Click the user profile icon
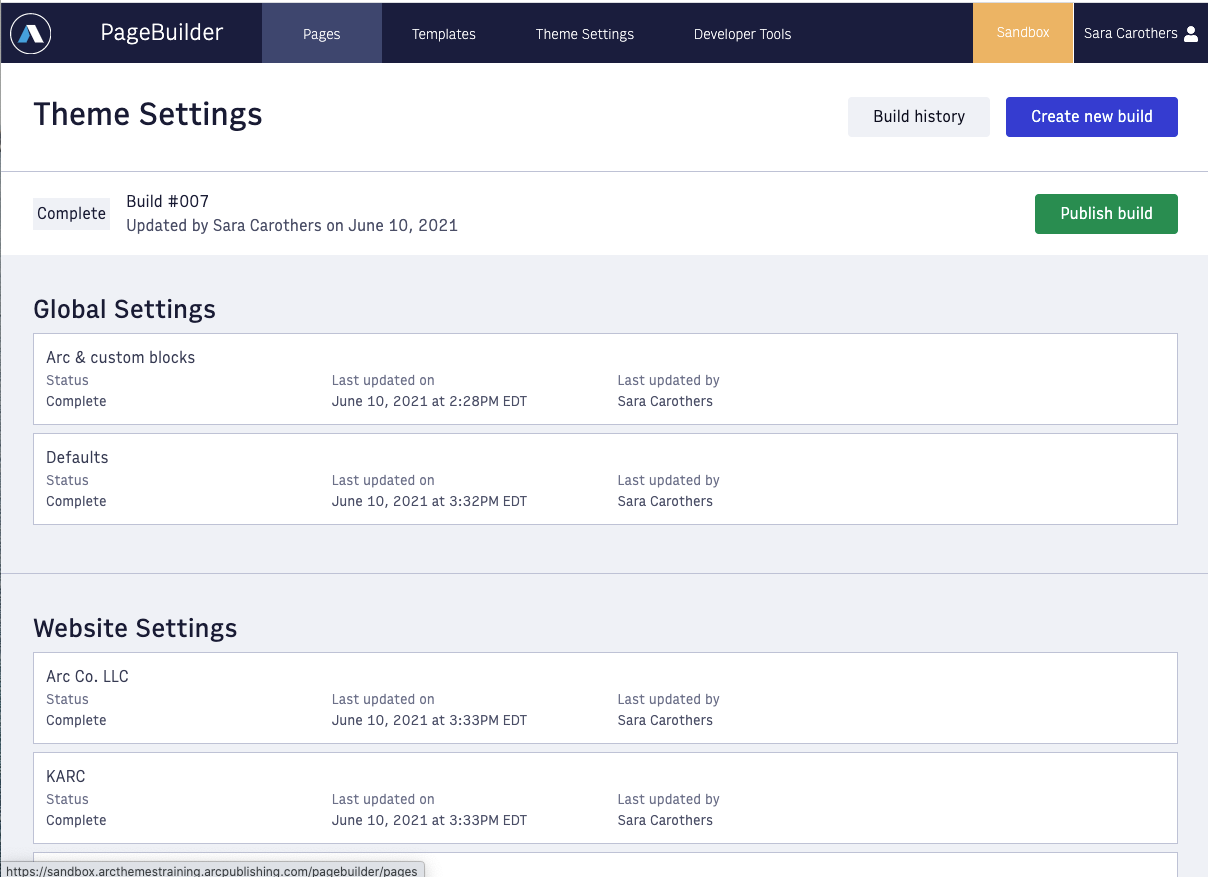 [1190, 34]
